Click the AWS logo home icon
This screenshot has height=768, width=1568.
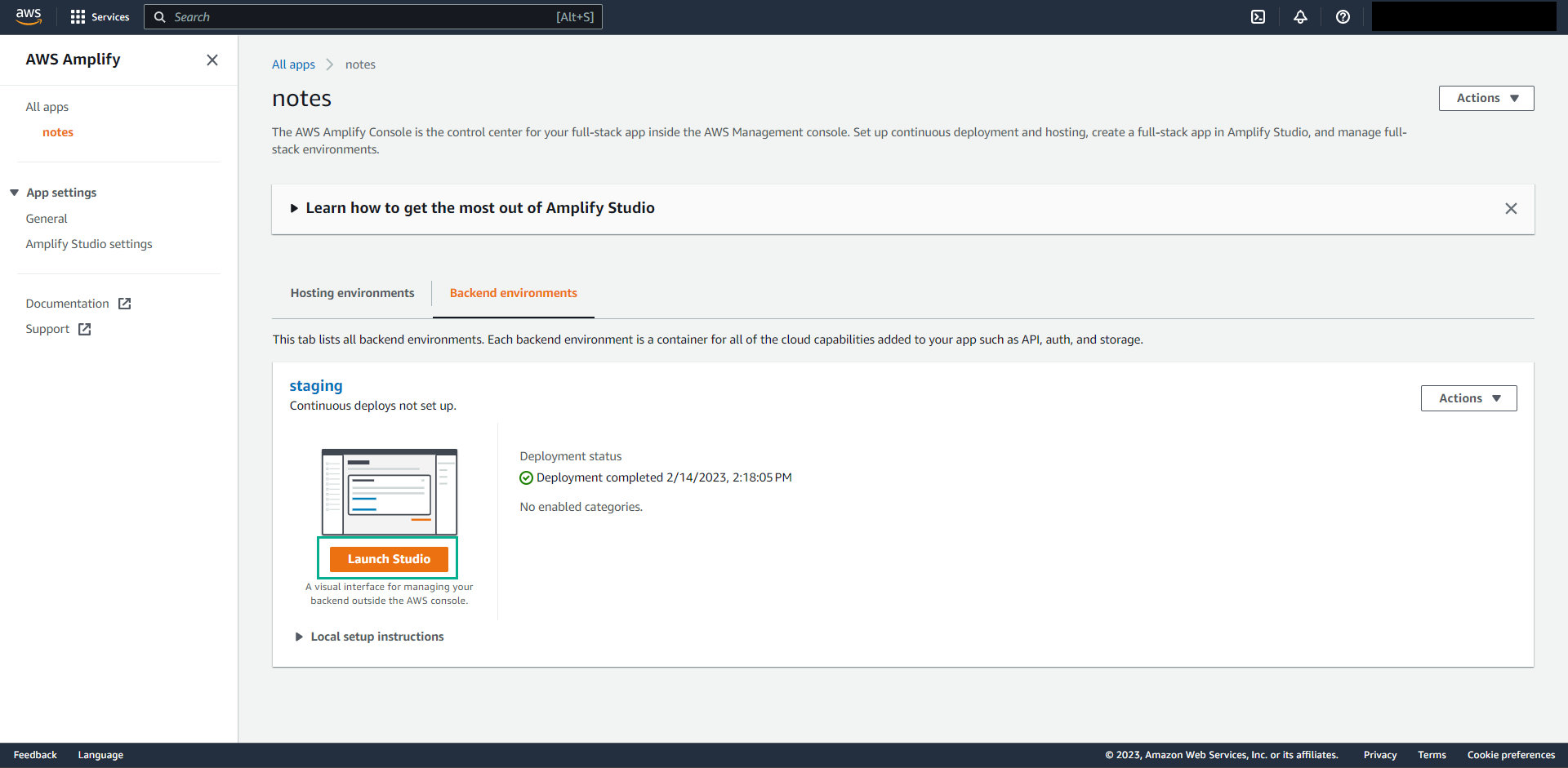[29, 16]
